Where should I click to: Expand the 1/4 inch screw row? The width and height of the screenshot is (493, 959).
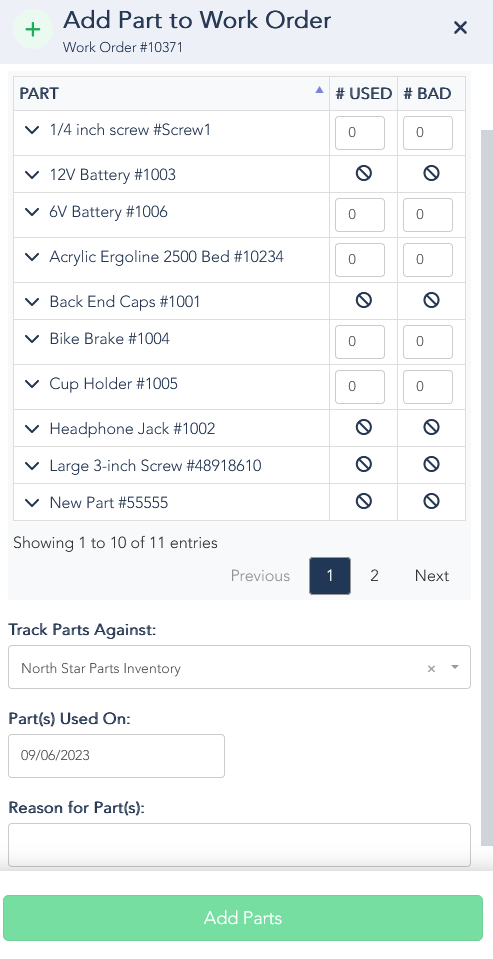(x=32, y=130)
